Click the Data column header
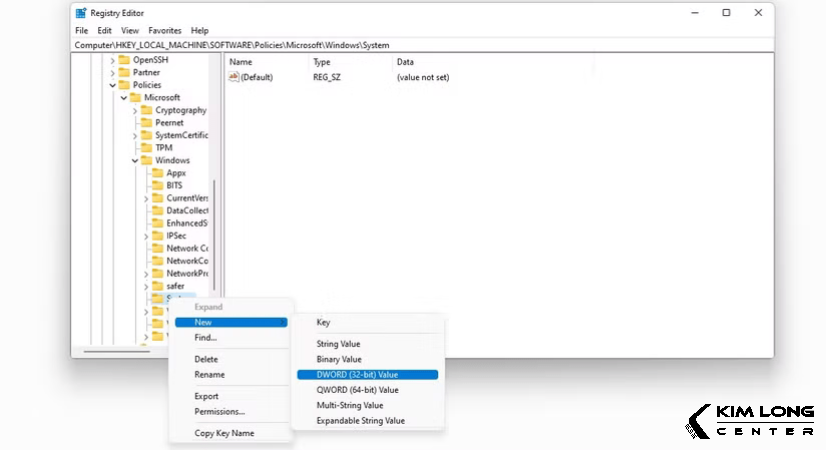Viewport: 826px width, 450px height. coord(405,62)
